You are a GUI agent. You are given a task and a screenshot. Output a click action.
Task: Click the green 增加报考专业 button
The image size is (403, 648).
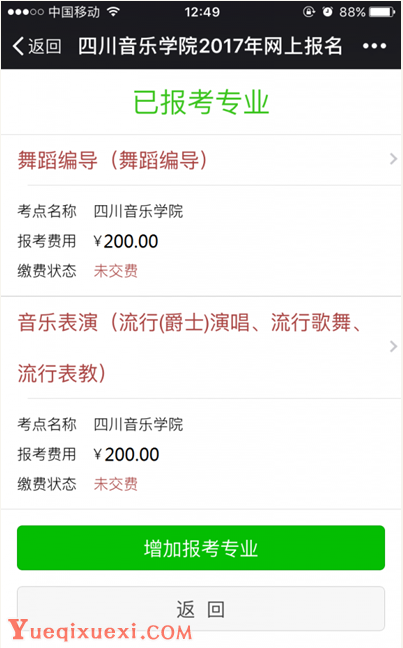(x=201, y=548)
